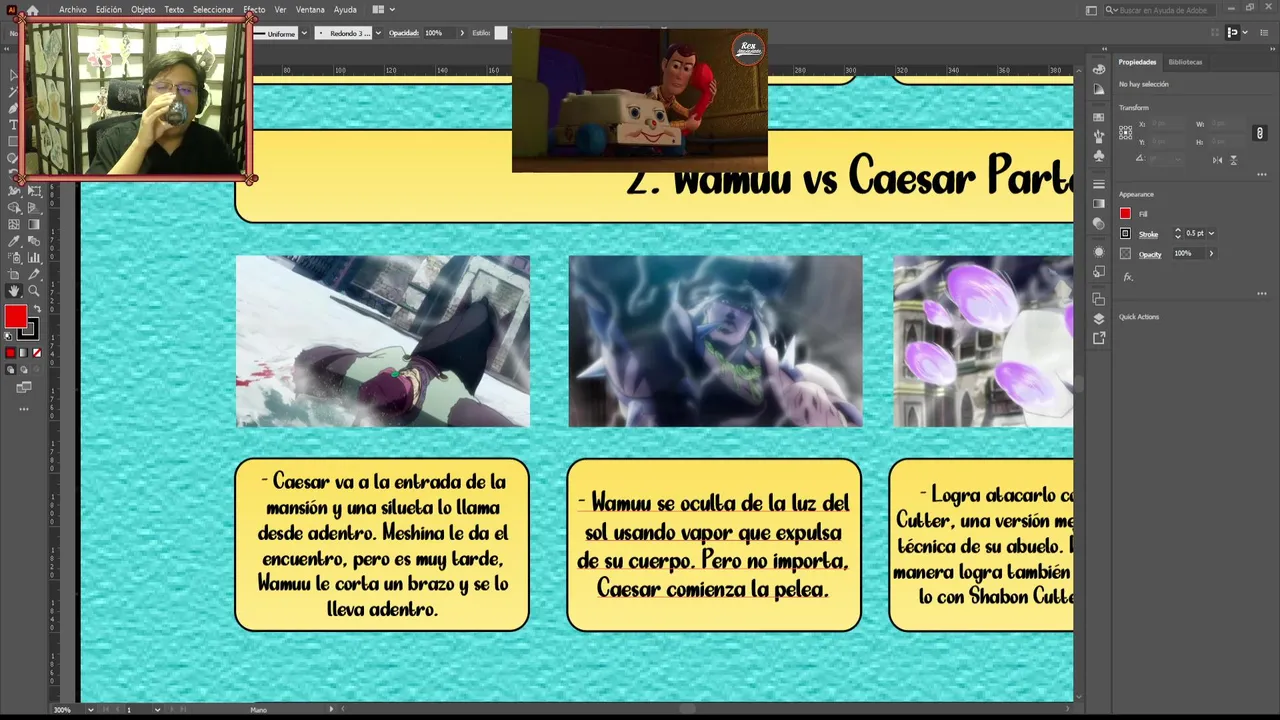Click the Stroke link in Appearance
The width and height of the screenshot is (1280, 720).
coord(1148,234)
